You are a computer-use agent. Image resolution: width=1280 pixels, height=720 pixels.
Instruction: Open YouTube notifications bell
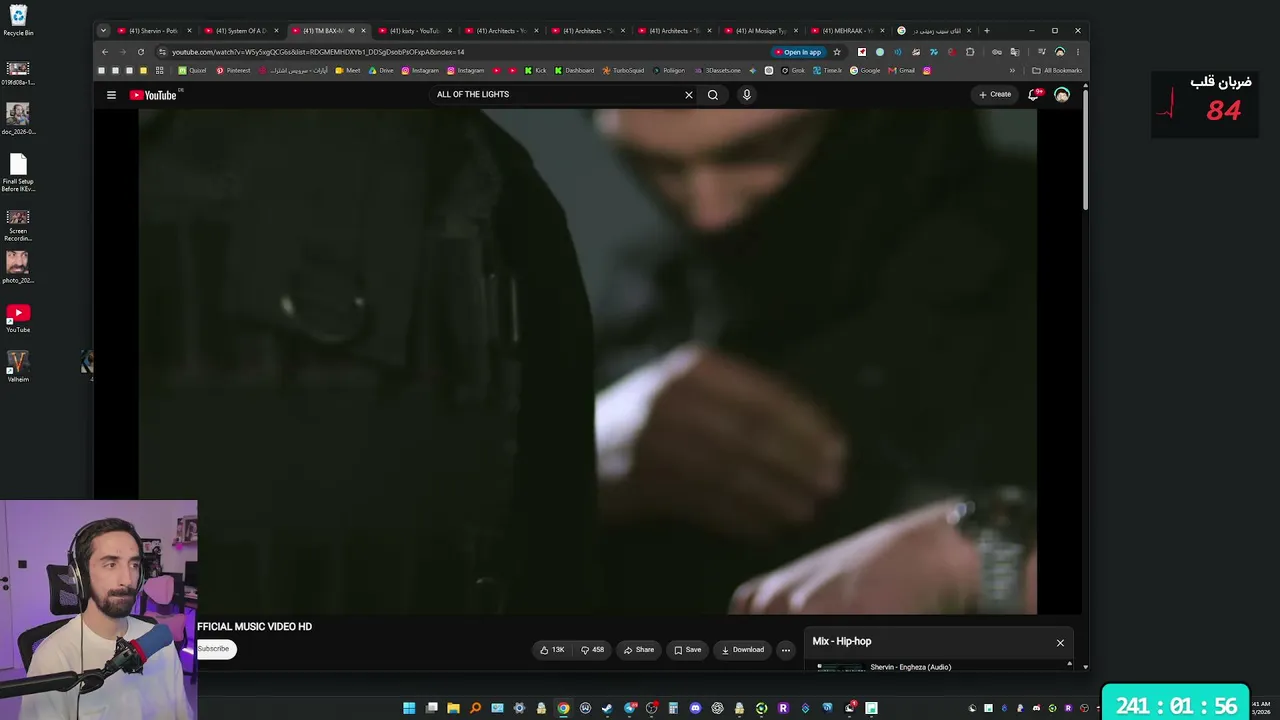[x=1034, y=95]
